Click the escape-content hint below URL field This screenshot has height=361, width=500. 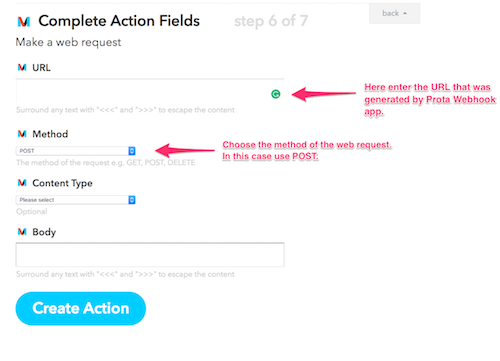125,110
